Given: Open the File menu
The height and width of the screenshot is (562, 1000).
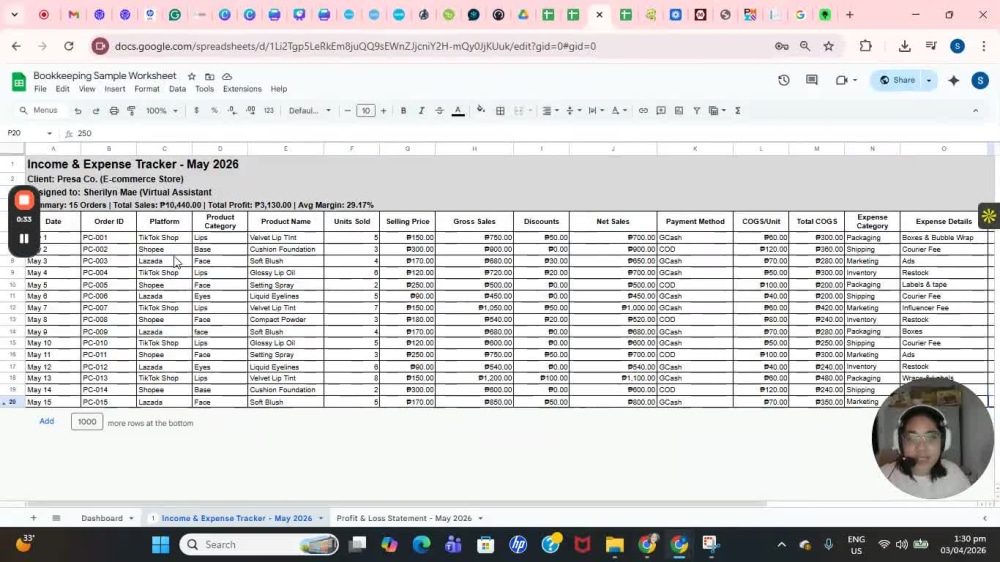Looking at the screenshot, I should 40,89.
